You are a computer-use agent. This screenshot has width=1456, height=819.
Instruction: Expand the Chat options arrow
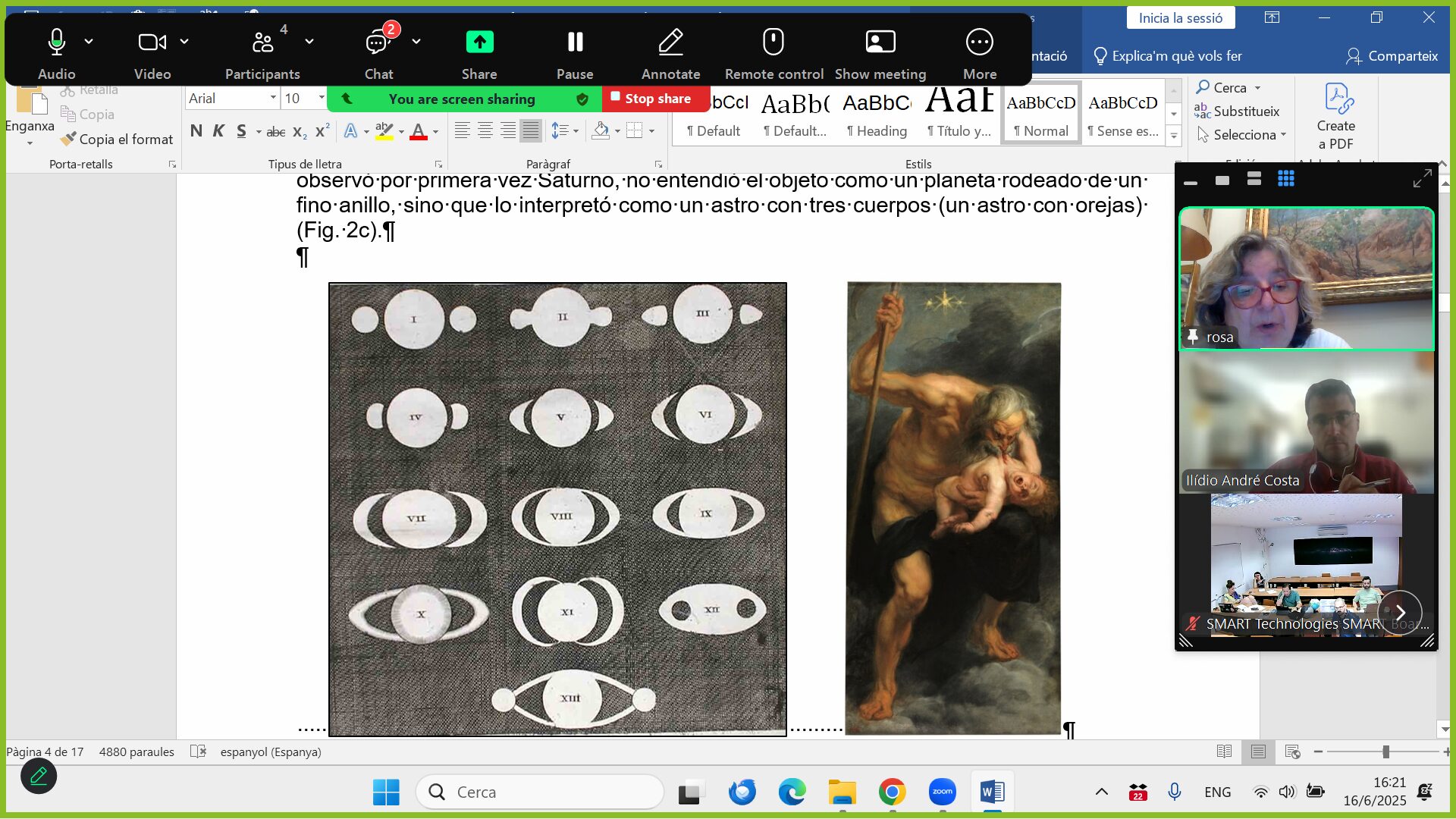pyautogui.click(x=416, y=42)
